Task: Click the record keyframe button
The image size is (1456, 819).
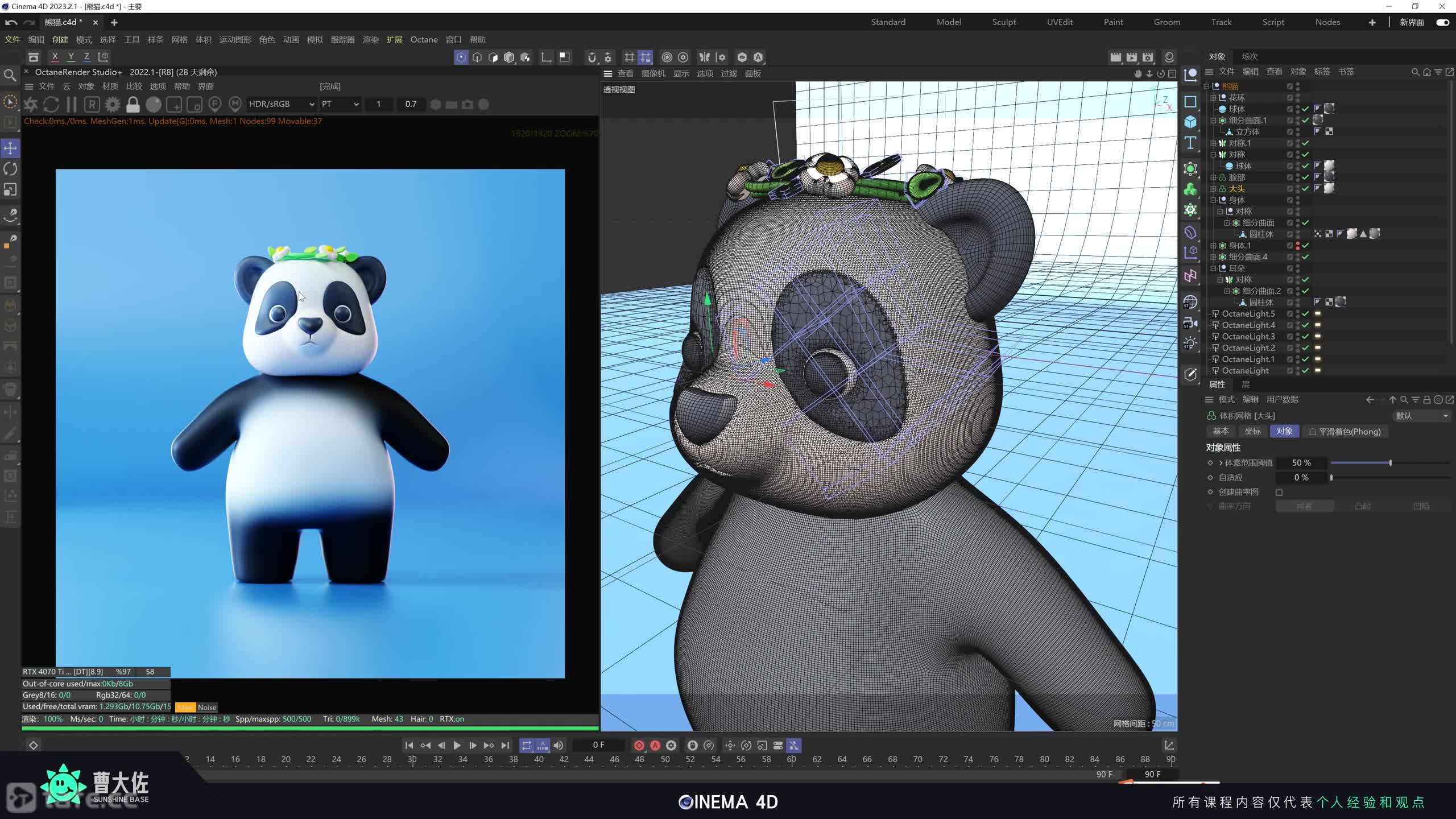Action: [x=639, y=745]
